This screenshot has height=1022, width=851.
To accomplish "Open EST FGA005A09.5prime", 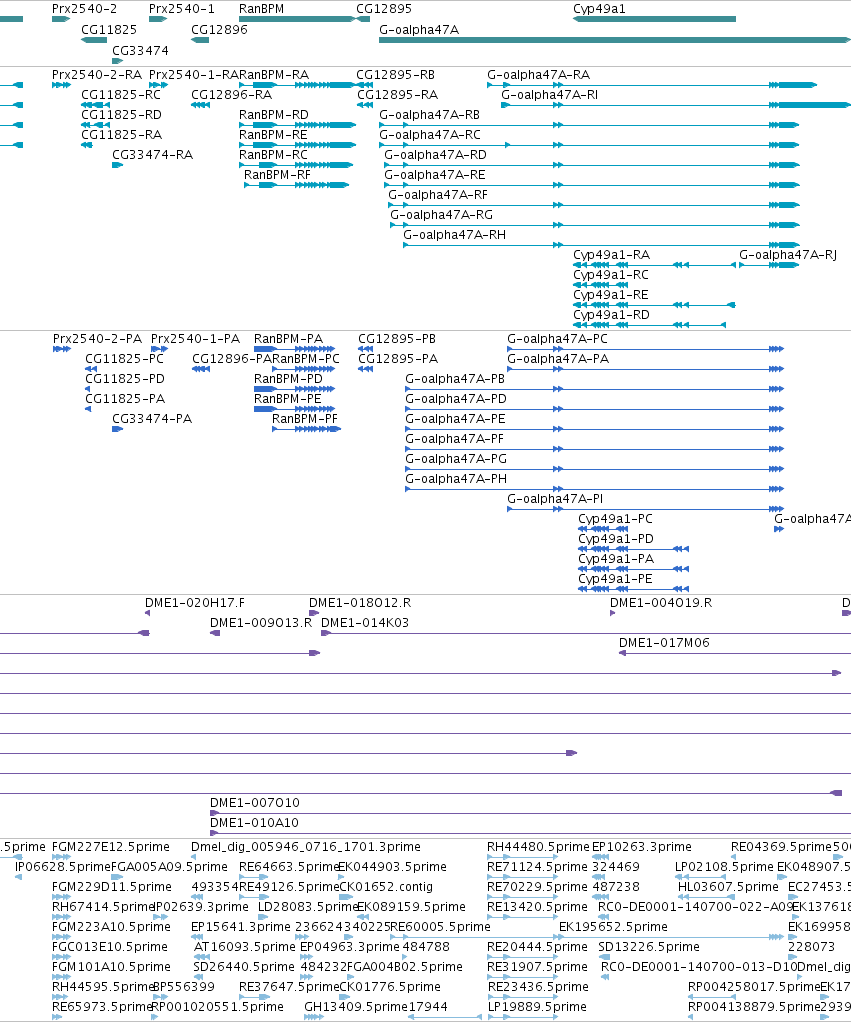I will tap(169, 867).
